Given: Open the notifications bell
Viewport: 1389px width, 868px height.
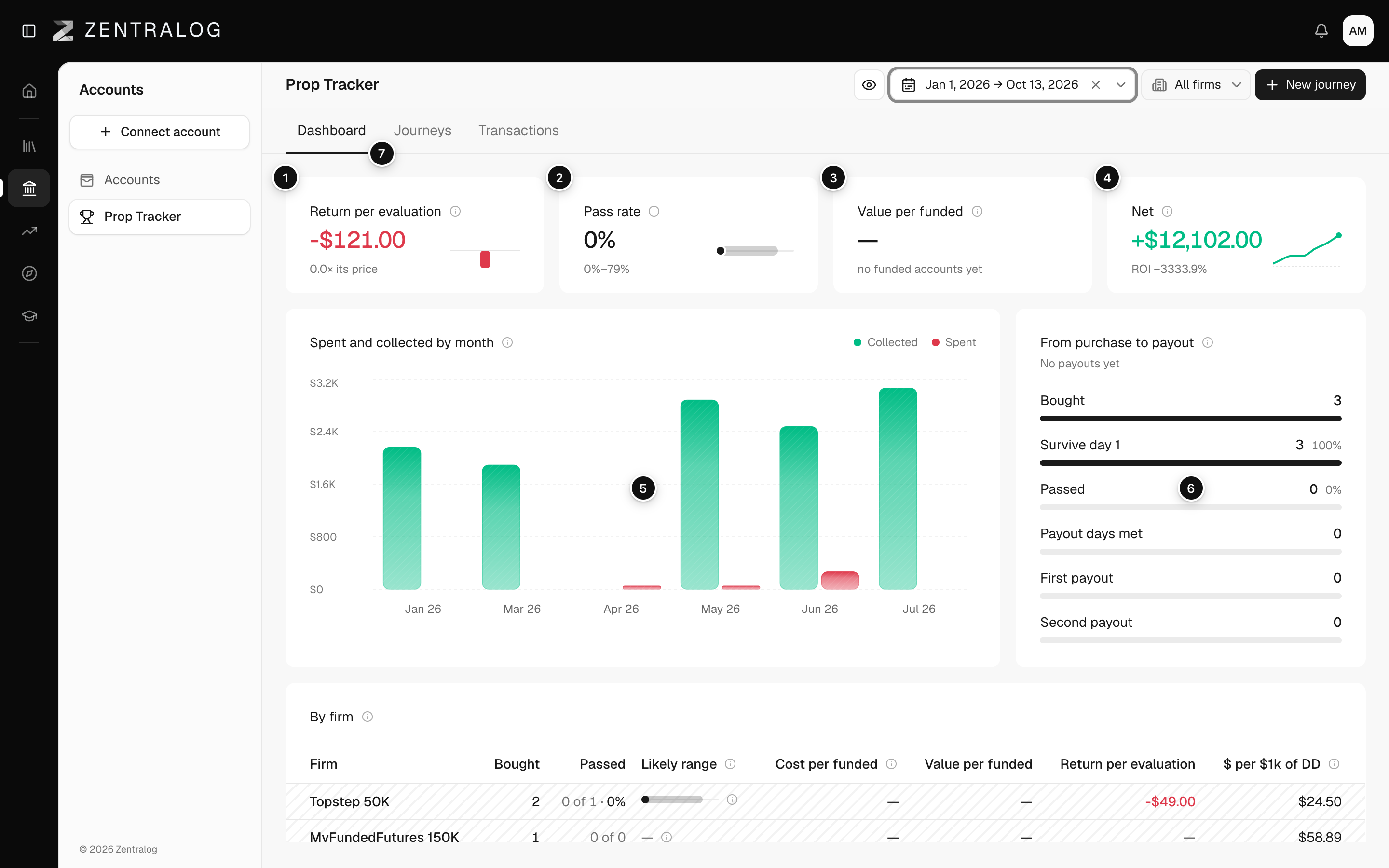Looking at the screenshot, I should [x=1321, y=30].
